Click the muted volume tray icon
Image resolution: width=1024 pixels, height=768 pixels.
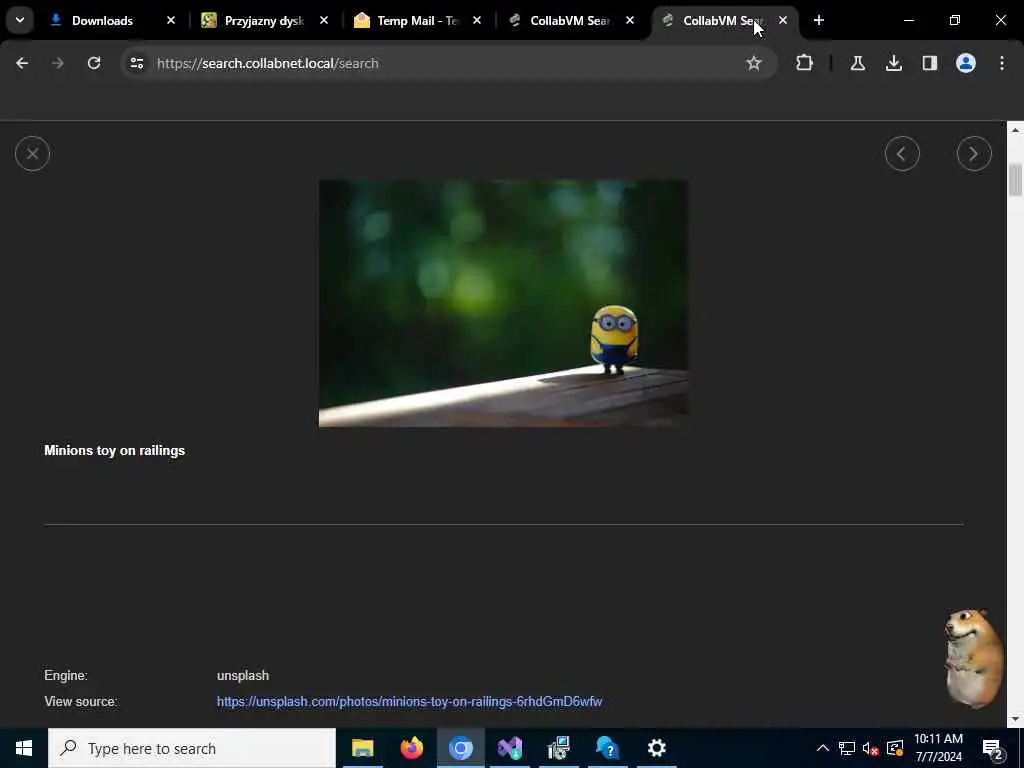click(871, 748)
